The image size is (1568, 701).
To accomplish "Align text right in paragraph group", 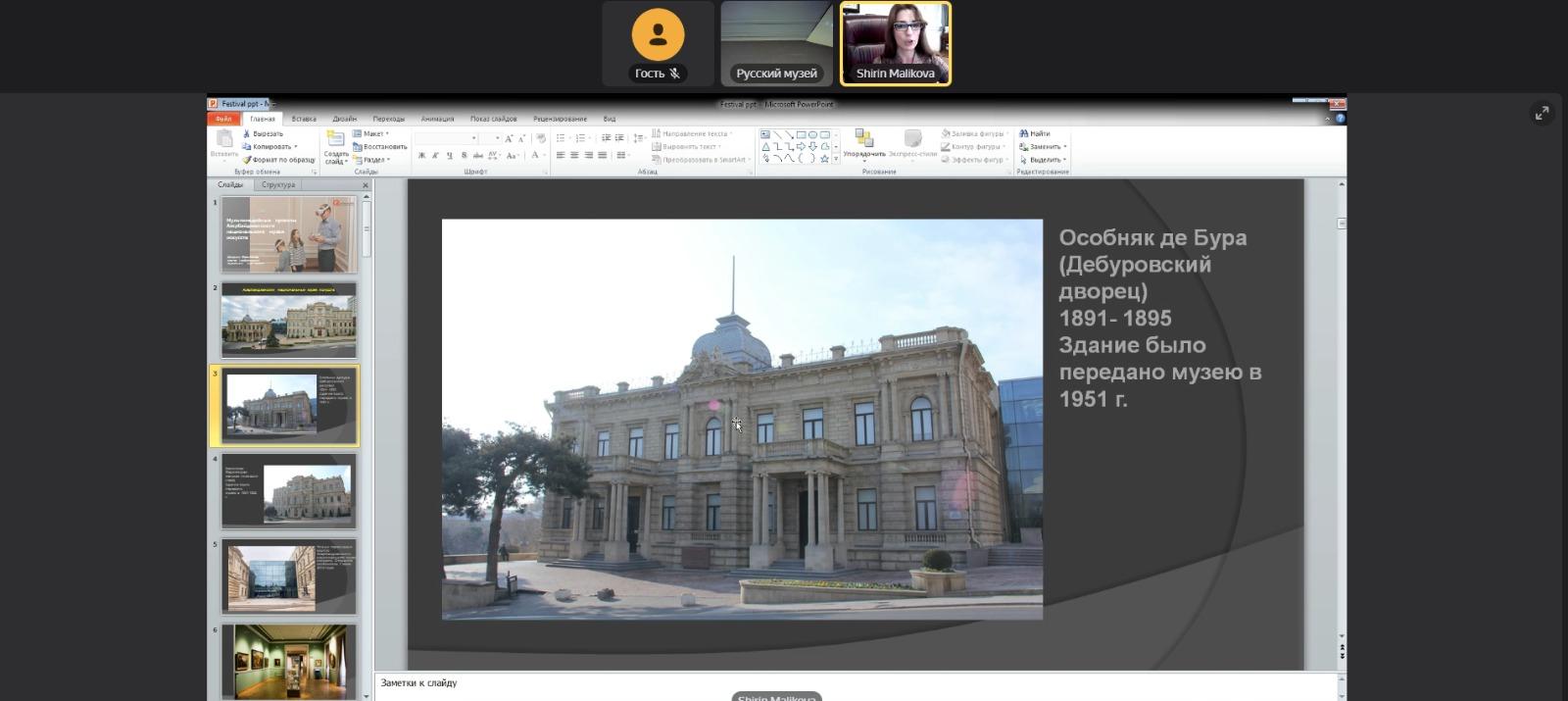I will (588, 155).
